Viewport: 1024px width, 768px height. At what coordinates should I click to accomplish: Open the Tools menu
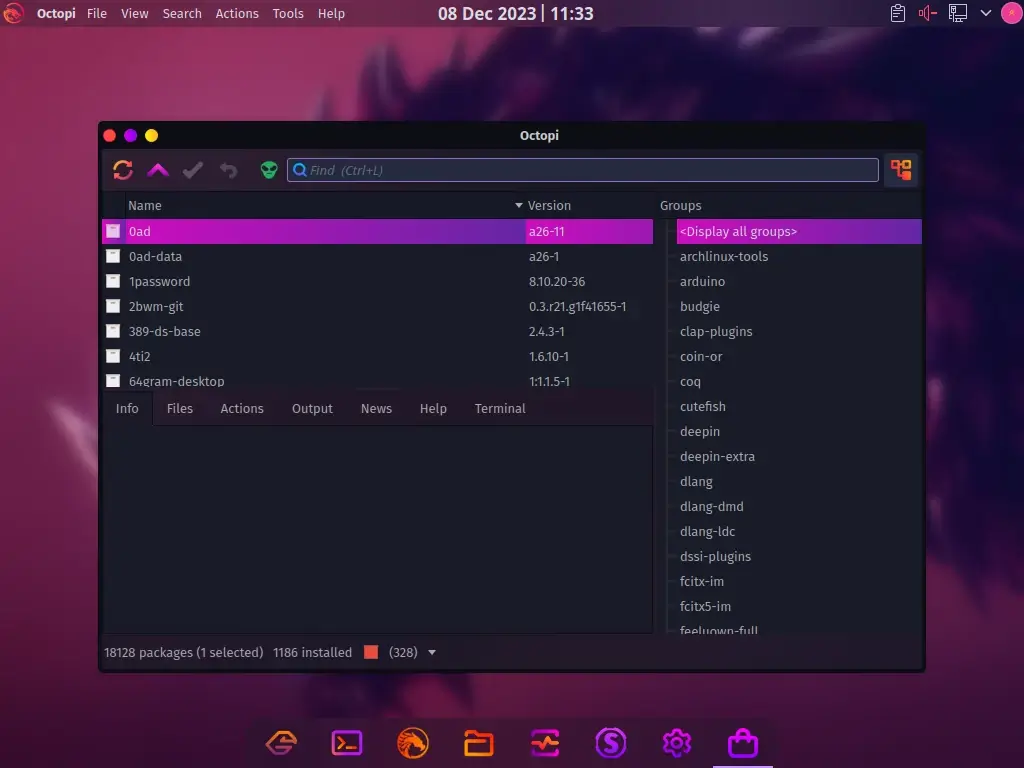pyautogui.click(x=288, y=13)
